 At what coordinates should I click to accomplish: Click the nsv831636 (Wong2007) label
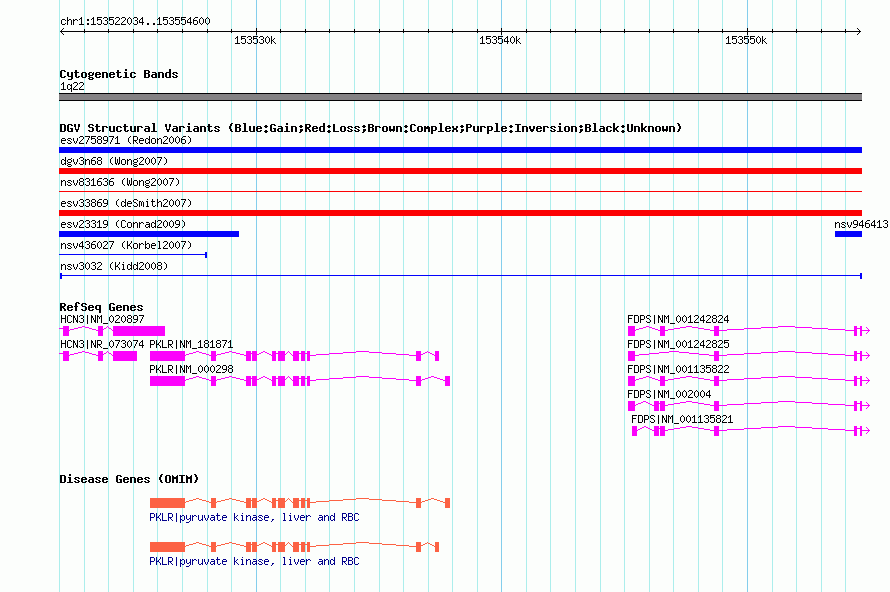(x=120, y=182)
